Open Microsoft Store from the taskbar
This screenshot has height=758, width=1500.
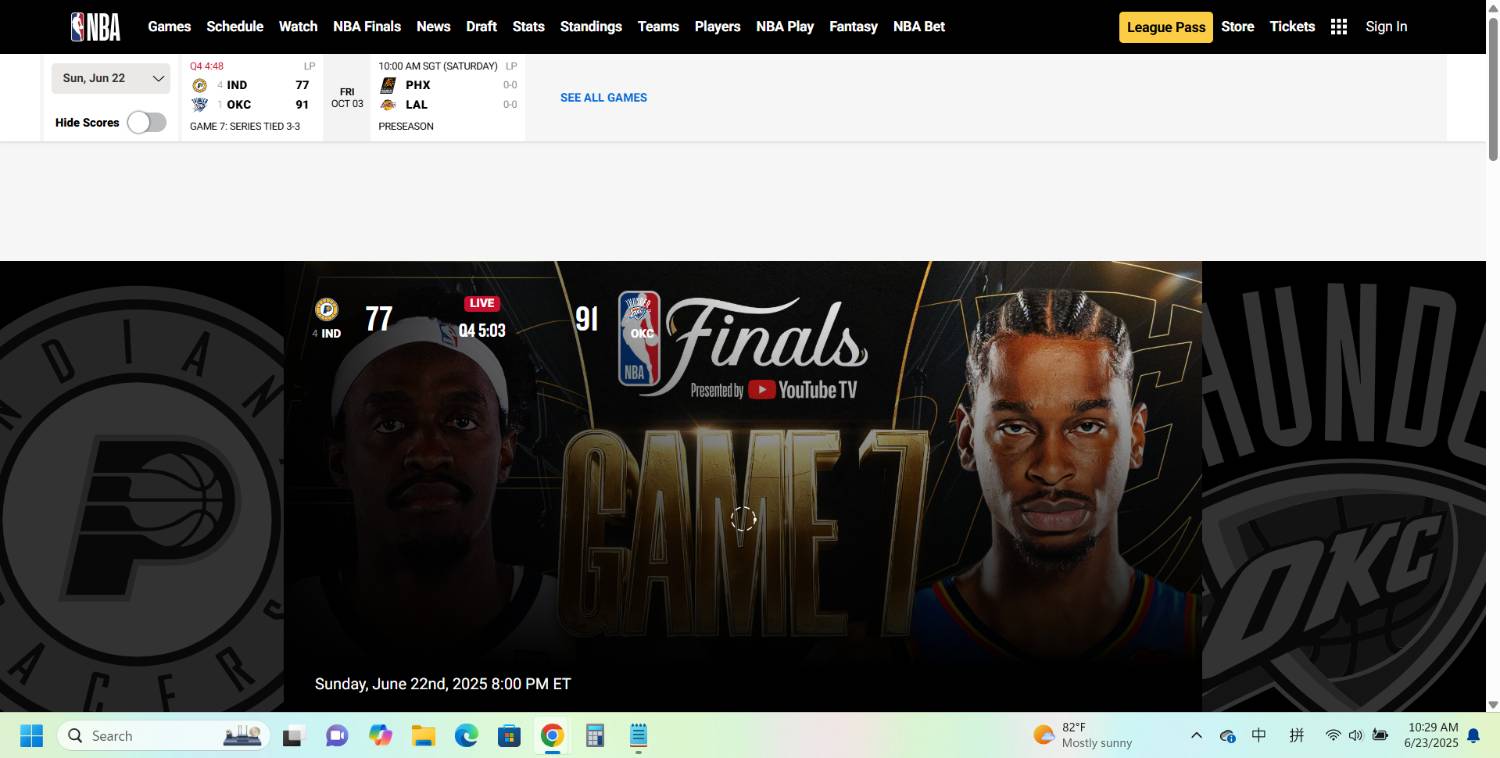[x=510, y=736]
